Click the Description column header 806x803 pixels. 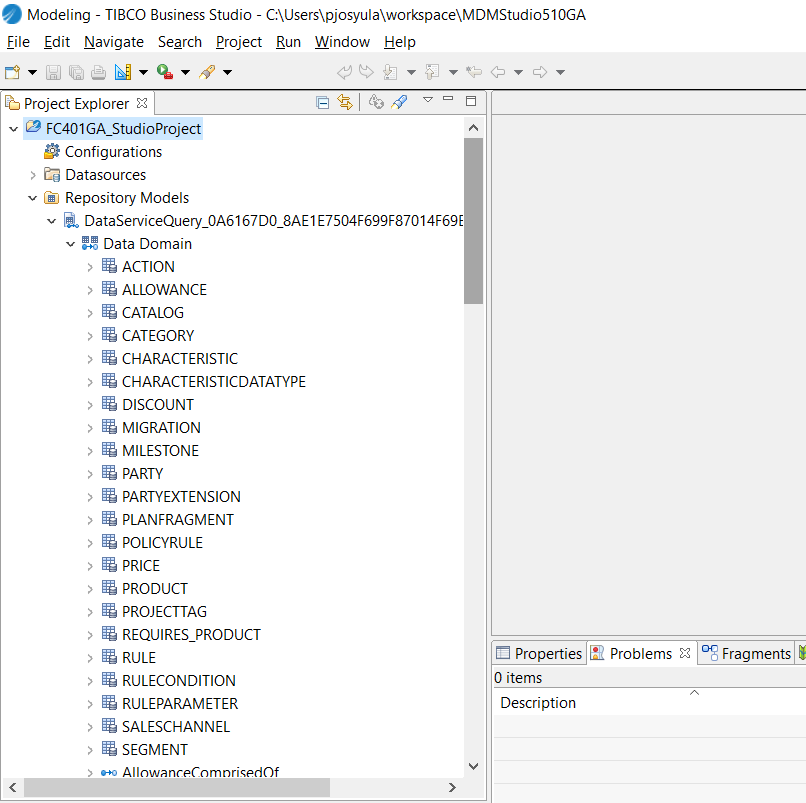pos(538,703)
